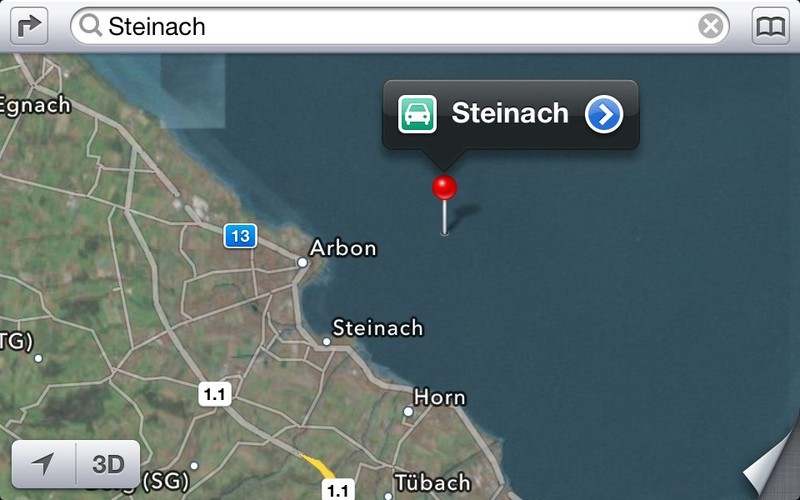Select the Arbon town label
This screenshot has height=500, width=800.
343,248
